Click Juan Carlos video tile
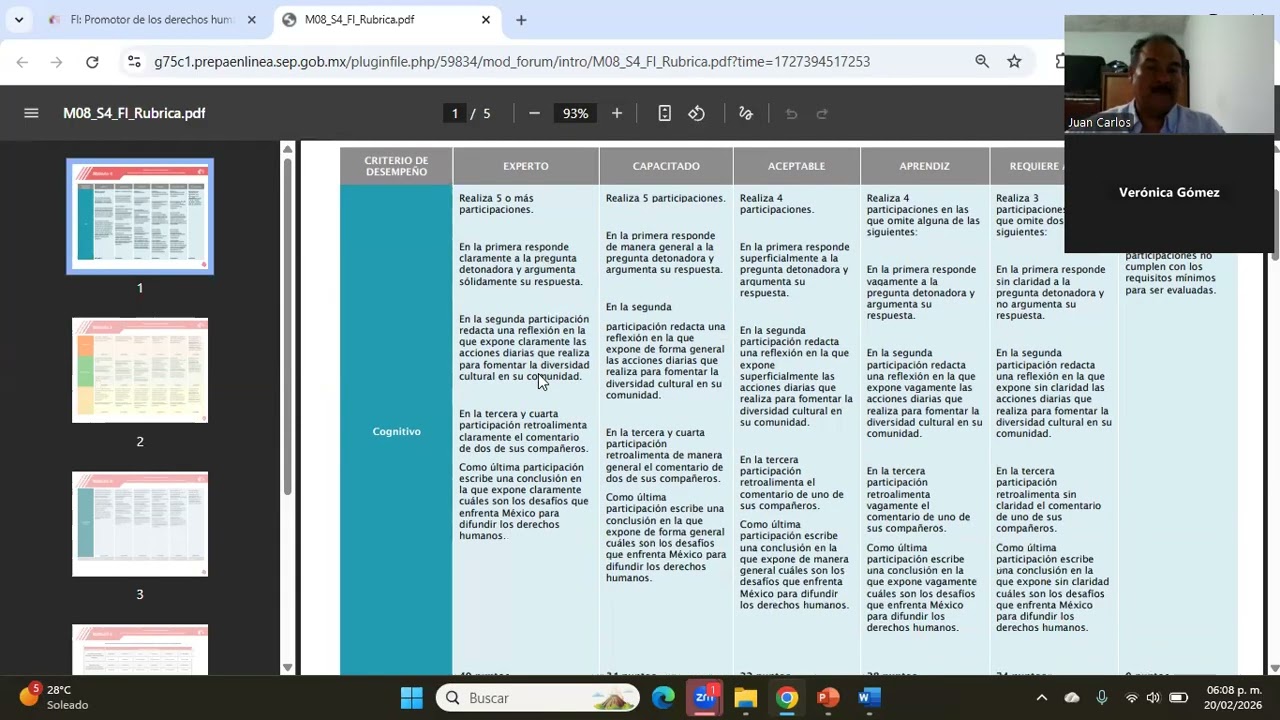The height and width of the screenshot is (720, 1280). click(1169, 74)
